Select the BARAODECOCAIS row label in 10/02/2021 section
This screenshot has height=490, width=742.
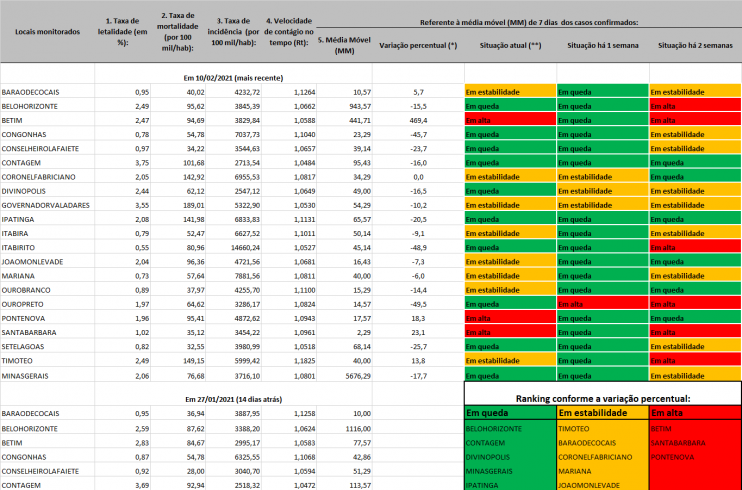click(x=30, y=92)
